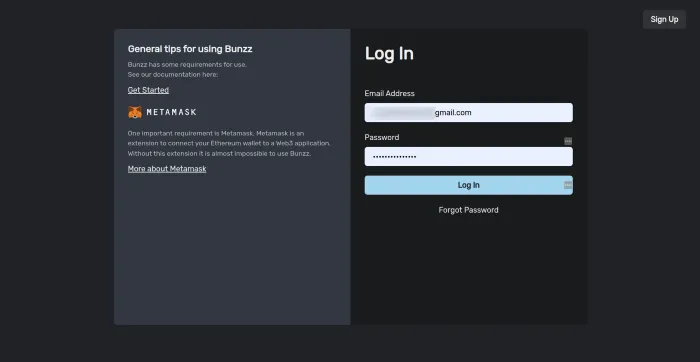The width and height of the screenshot is (700, 362).
Task: Click the Metamask fox logo
Action: point(135,112)
